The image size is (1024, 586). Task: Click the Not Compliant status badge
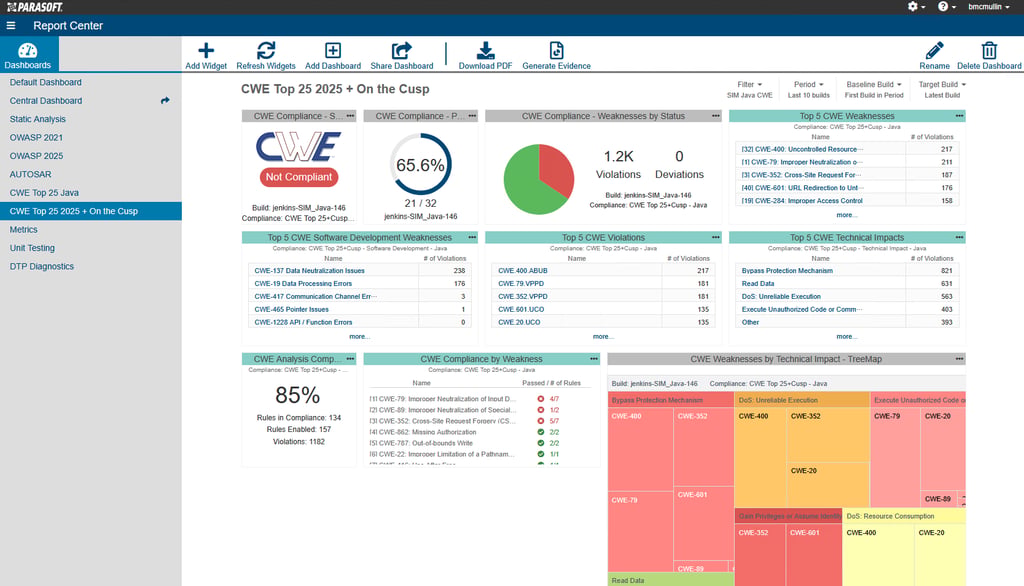pyautogui.click(x=298, y=176)
